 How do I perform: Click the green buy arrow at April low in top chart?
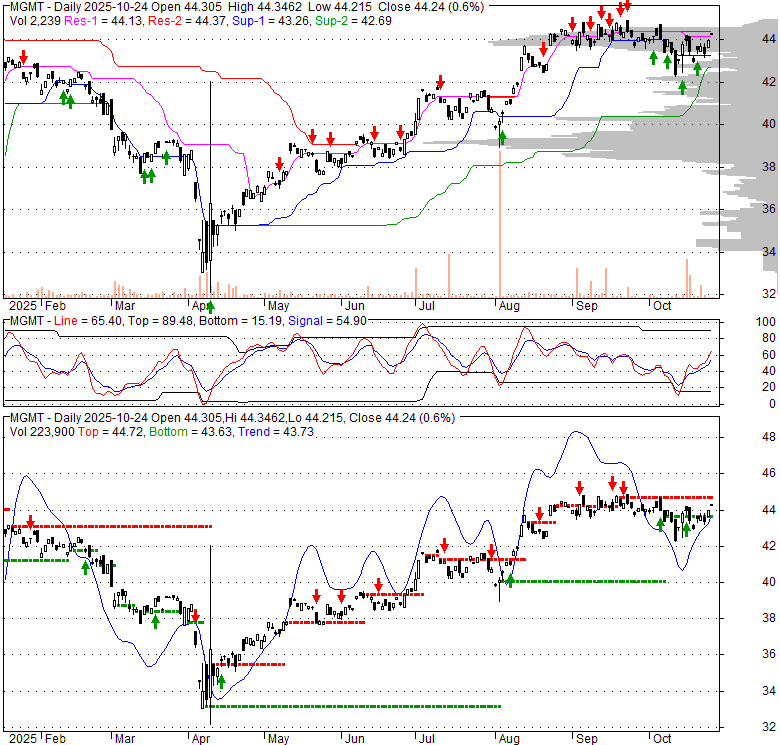(210, 279)
